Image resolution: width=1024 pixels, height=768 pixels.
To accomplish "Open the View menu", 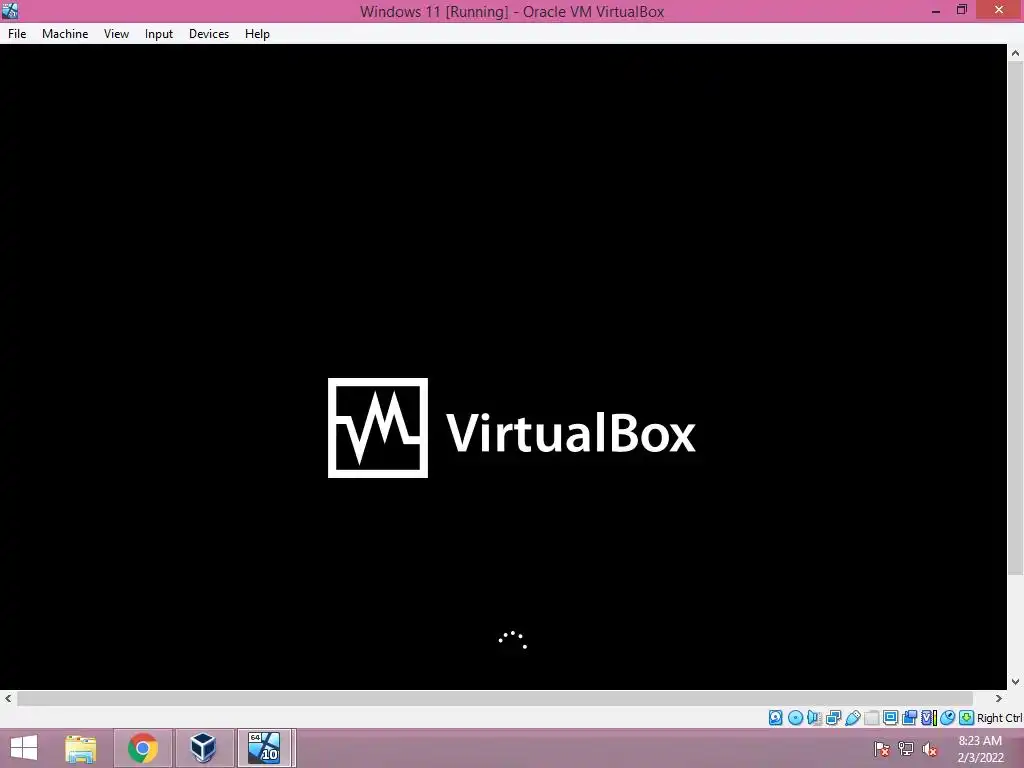I will [116, 34].
